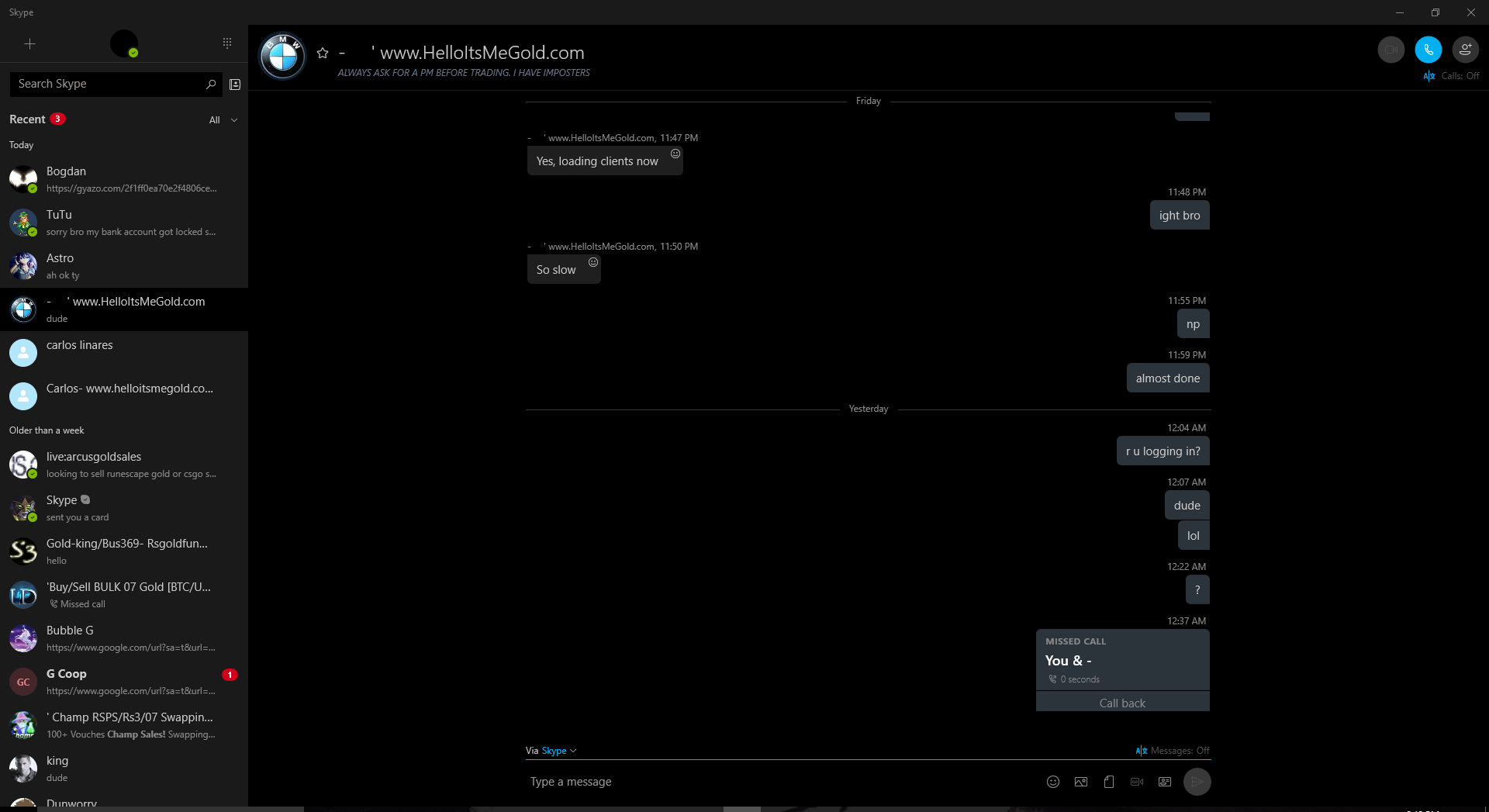This screenshot has height=812, width=1489.
Task: Click the contact name in chat header
Action: click(461, 53)
